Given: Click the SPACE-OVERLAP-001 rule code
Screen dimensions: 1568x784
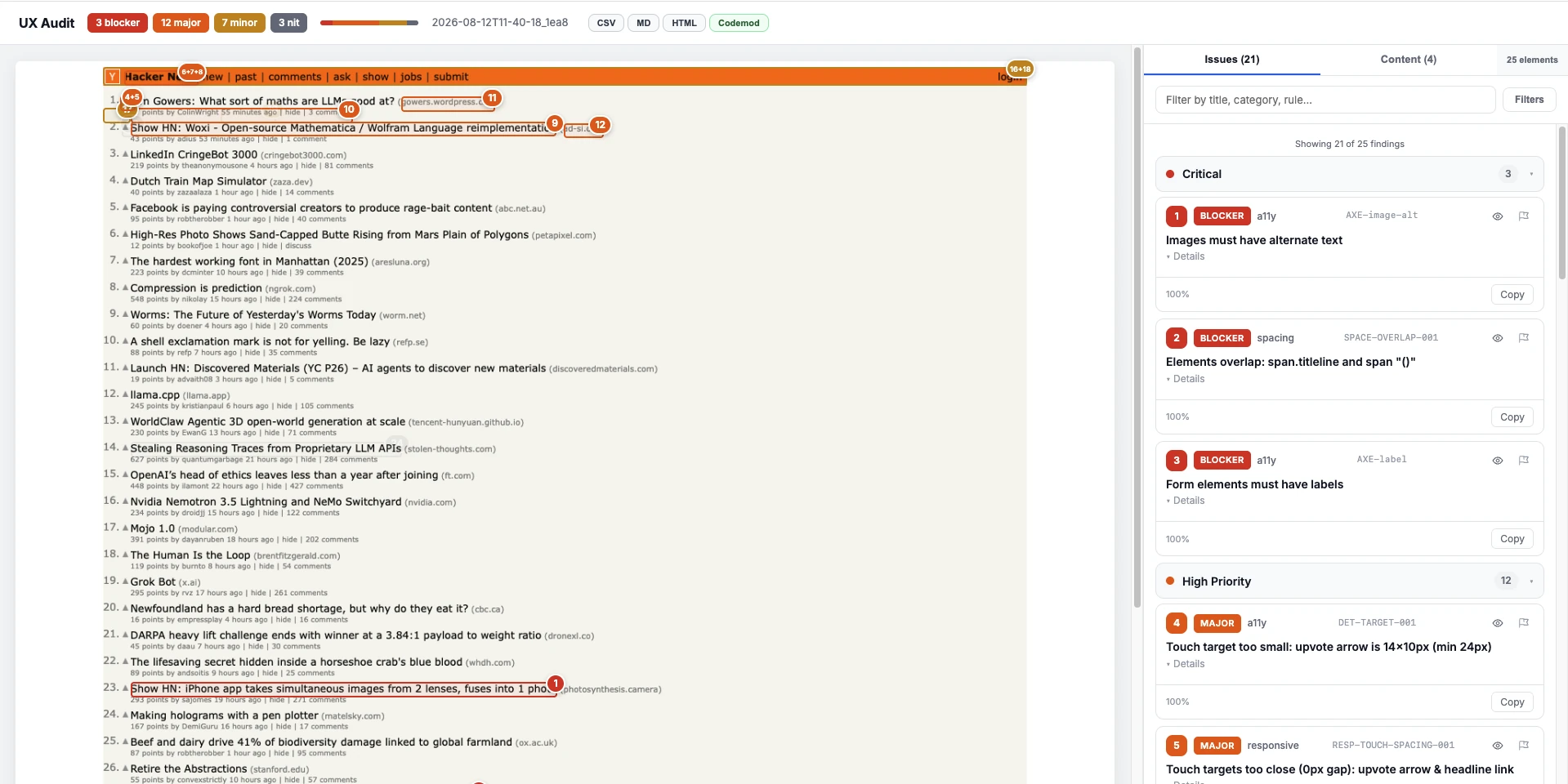Looking at the screenshot, I should pyautogui.click(x=1391, y=337).
